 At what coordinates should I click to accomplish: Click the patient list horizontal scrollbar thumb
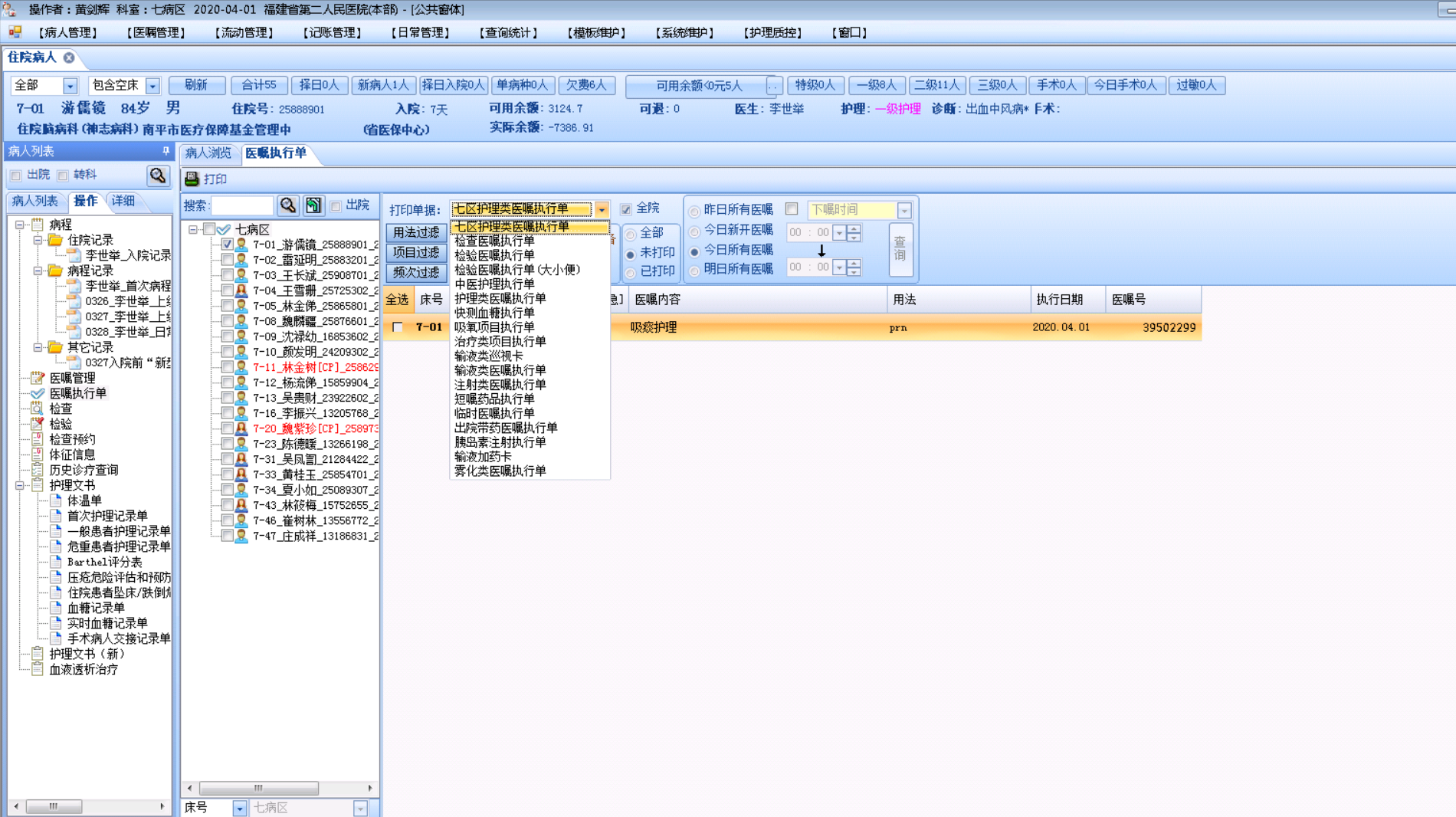pyautogui.click(x=259, y=788)
